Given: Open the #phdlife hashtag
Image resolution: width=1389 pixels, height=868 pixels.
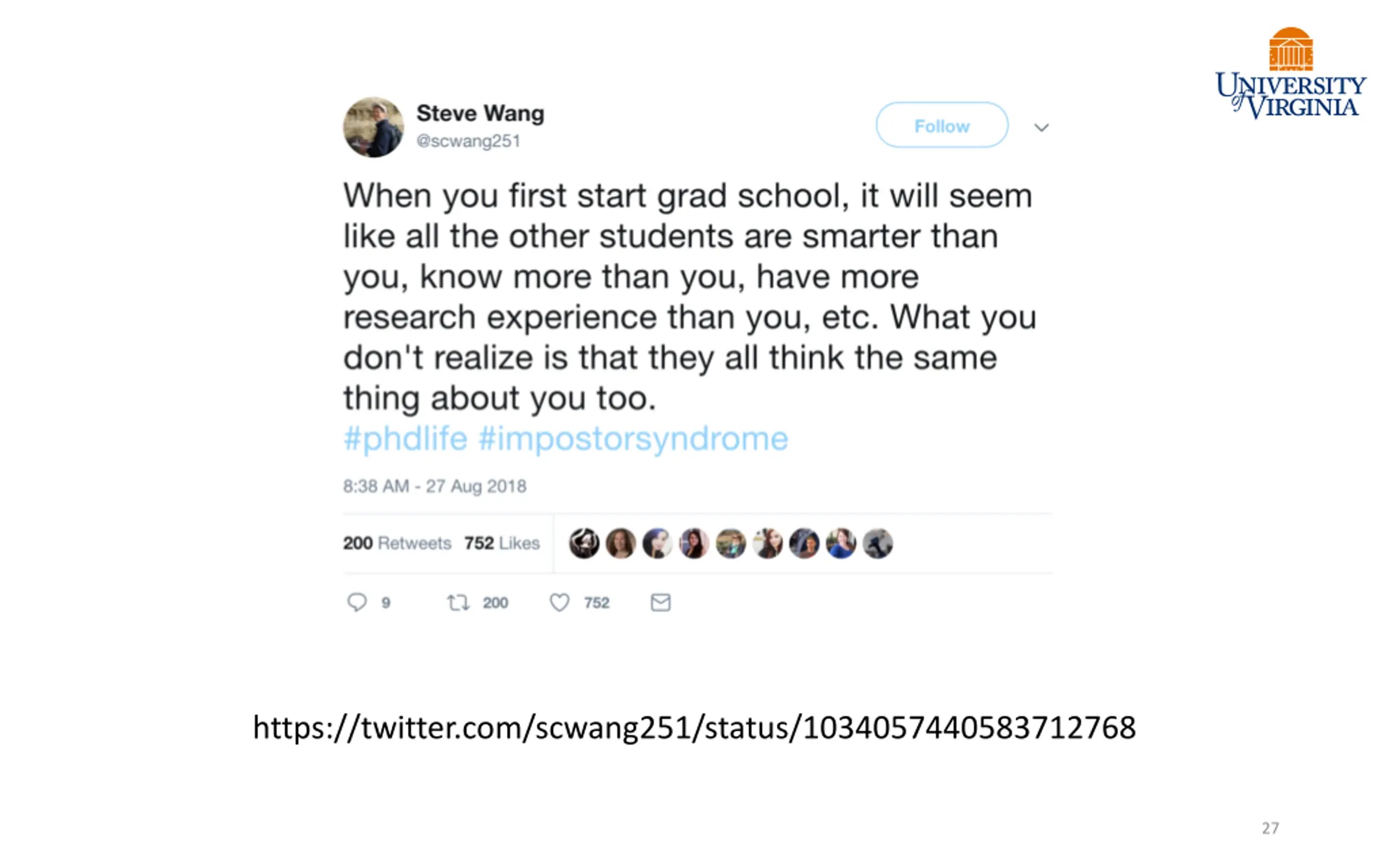Looking at the screenshot, I should coord(405,439).
